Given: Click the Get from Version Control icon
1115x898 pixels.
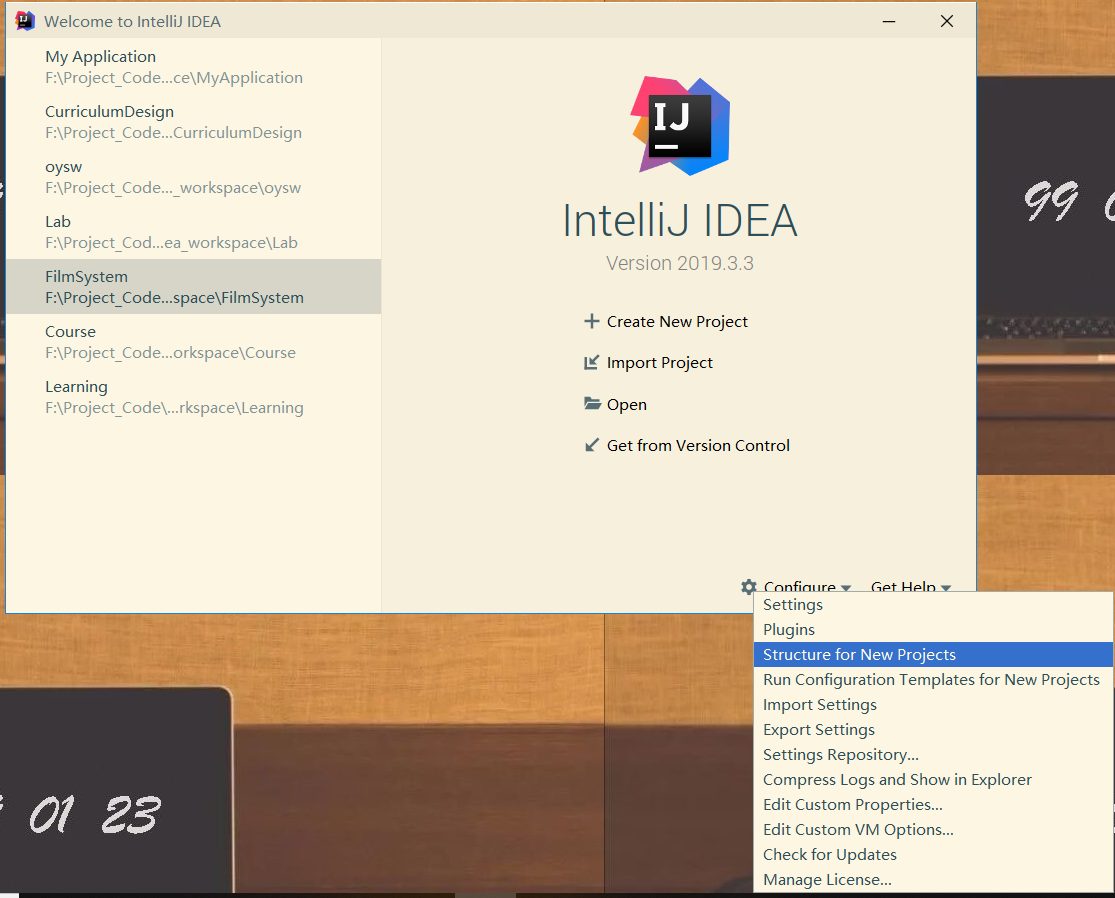Looking at the screenshot, I should 592,445.
